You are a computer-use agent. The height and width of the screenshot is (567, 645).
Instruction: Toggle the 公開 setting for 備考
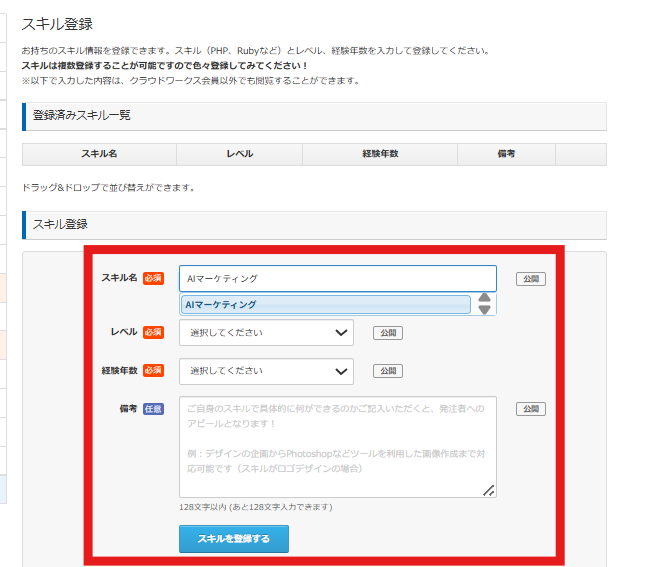coord(530,409)
